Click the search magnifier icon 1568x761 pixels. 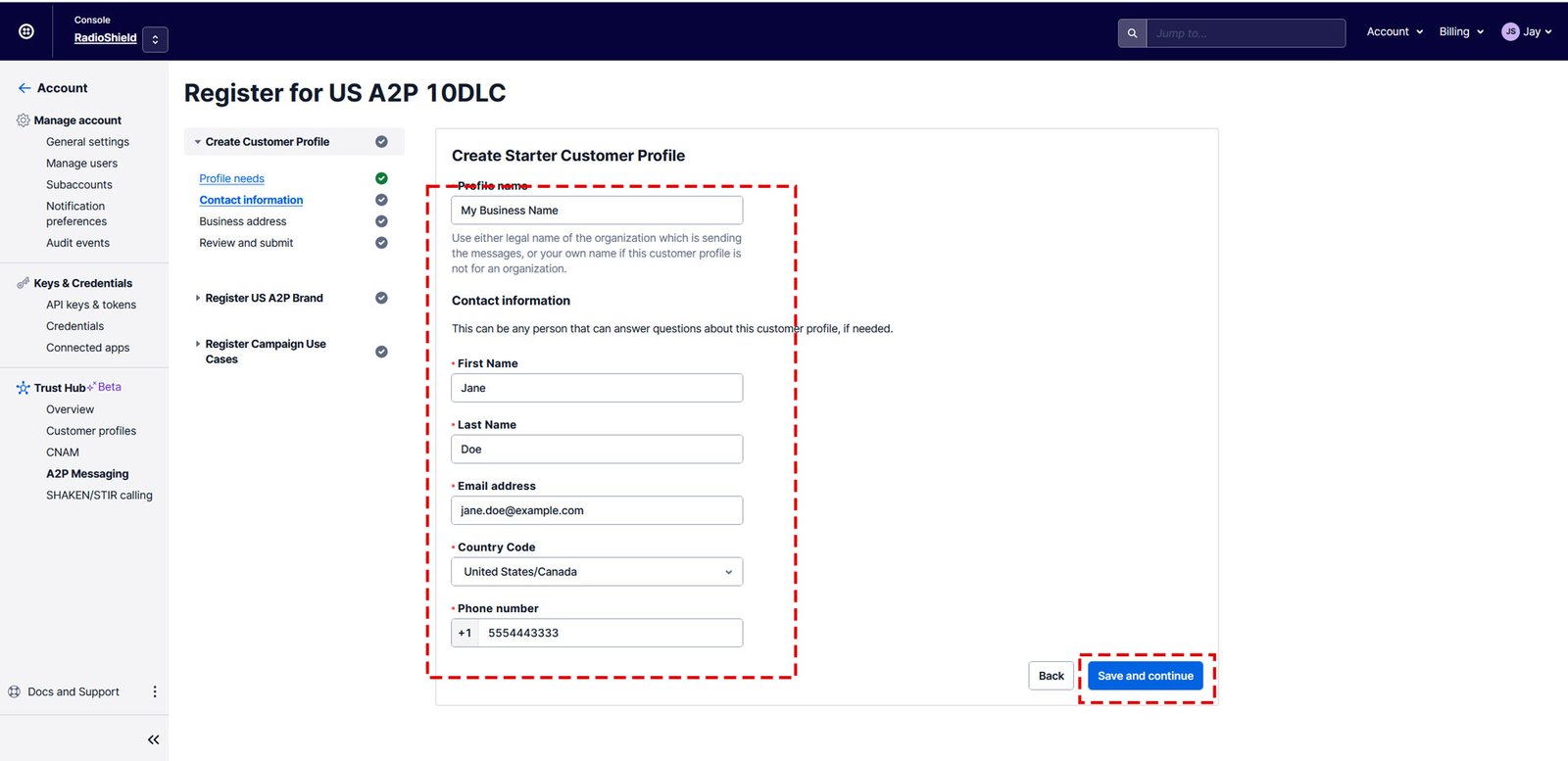(x=1132, y=33)
